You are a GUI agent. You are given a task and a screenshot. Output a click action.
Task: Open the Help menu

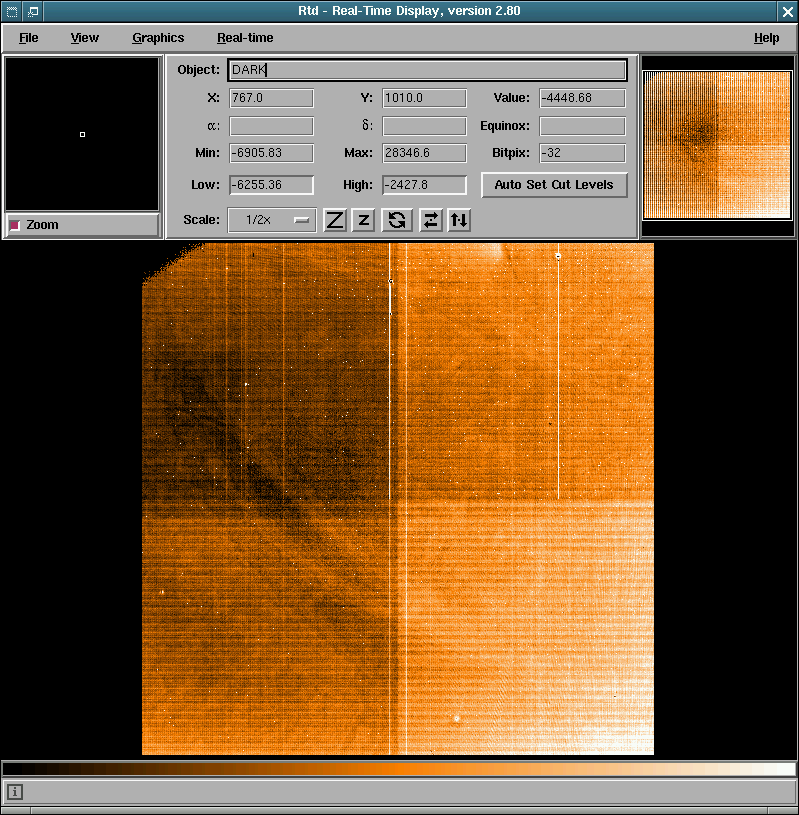point(766,38)
